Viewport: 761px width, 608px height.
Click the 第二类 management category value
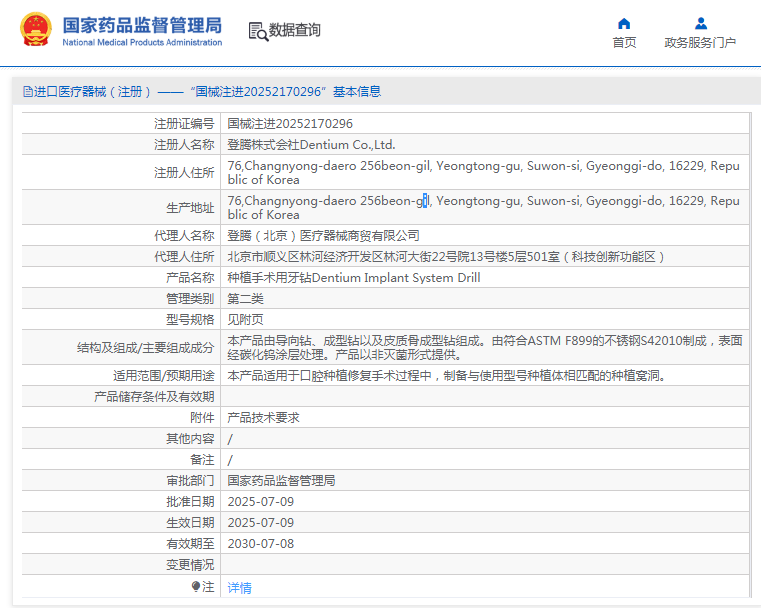click(x=245, y=298)
